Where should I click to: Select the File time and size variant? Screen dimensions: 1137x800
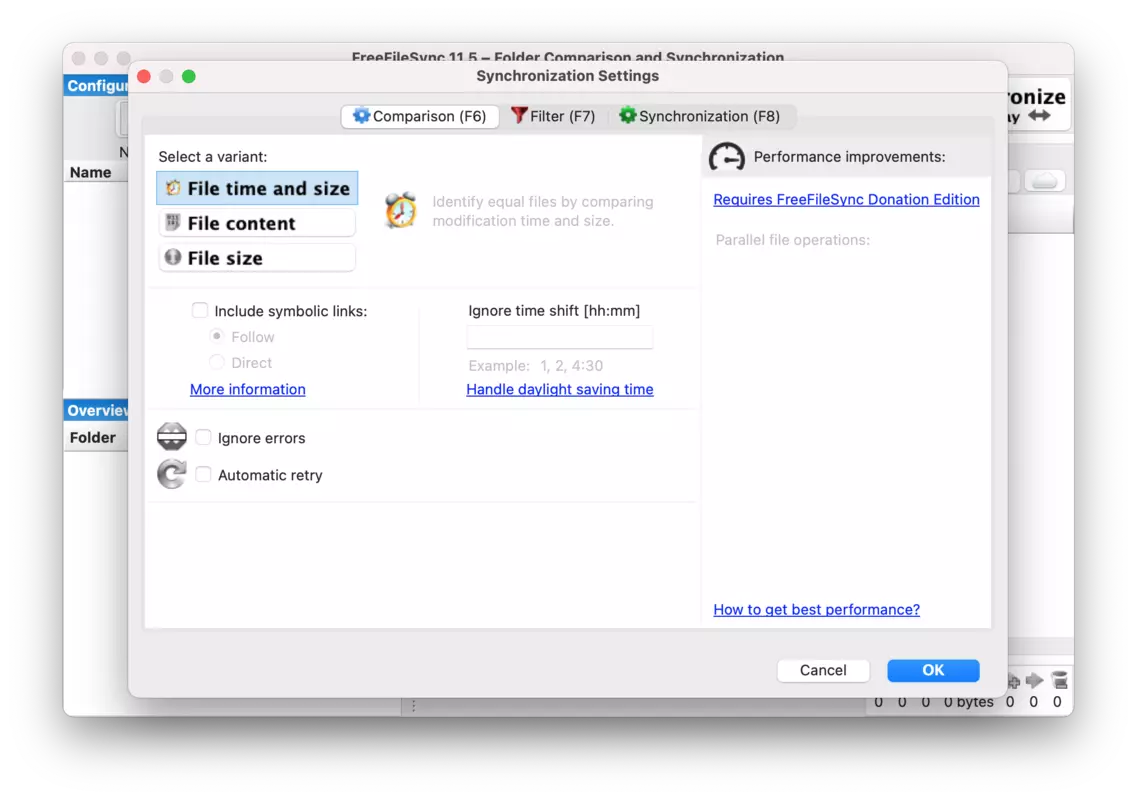pyautogui.click(x=257, y=189)
